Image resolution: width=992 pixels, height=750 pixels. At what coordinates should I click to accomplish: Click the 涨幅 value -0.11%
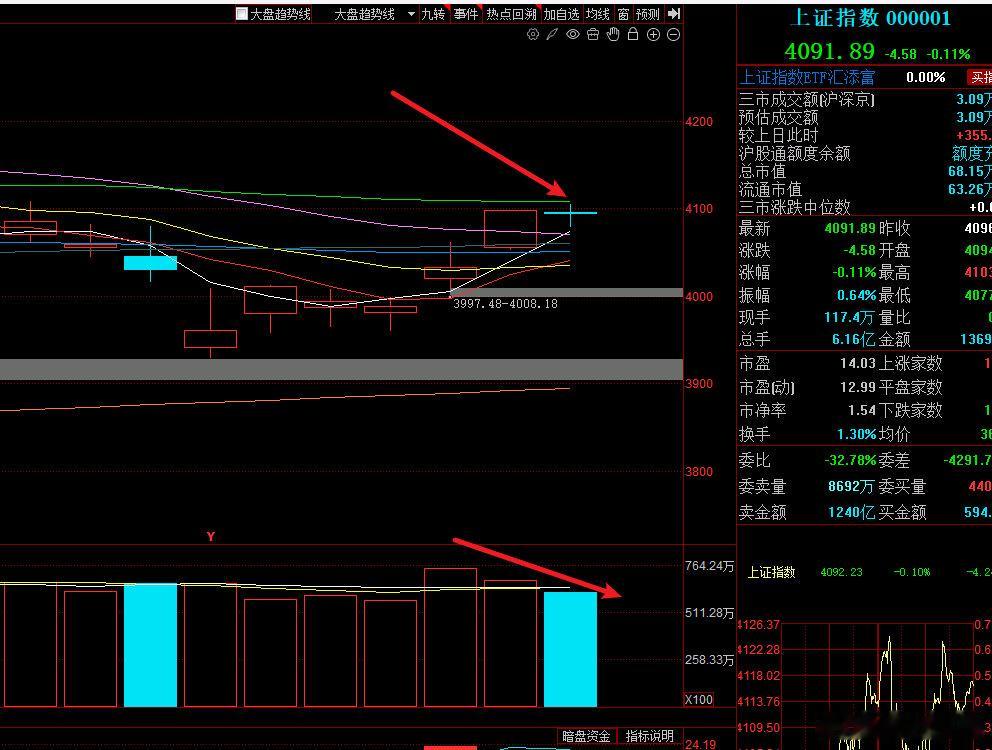tap(853, 272)
